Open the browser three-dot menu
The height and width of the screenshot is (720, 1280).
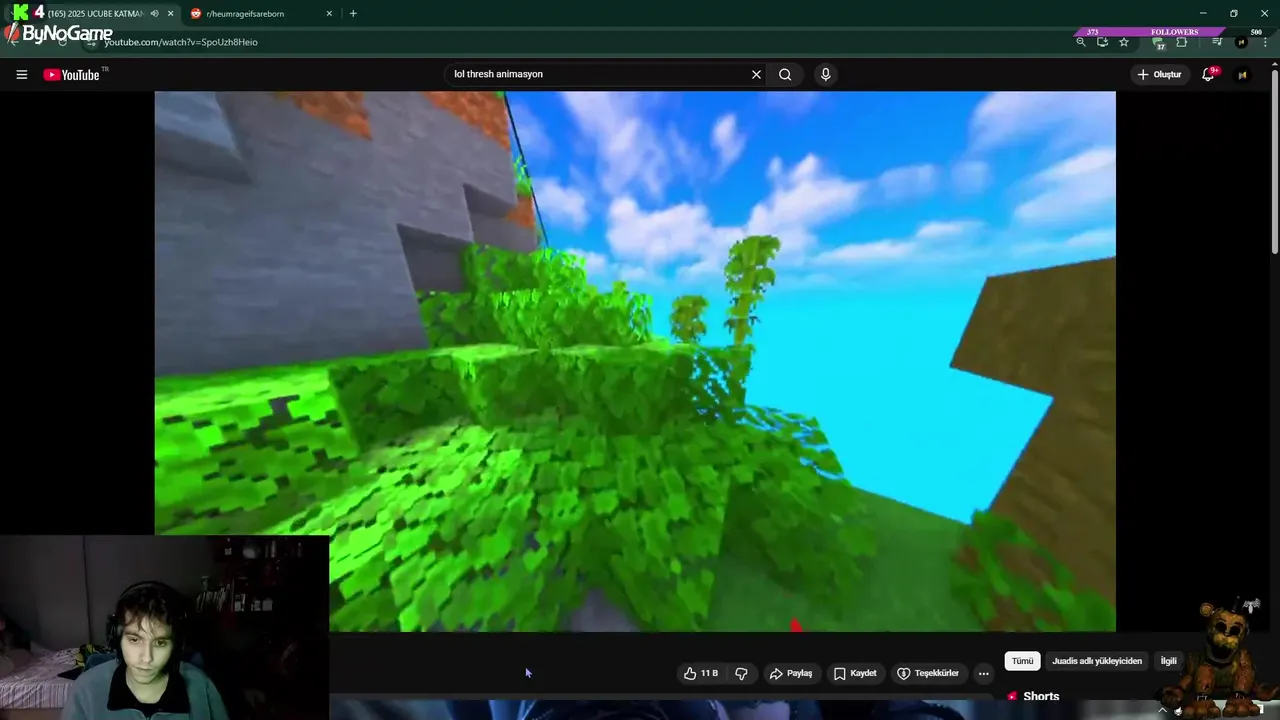1265,42
